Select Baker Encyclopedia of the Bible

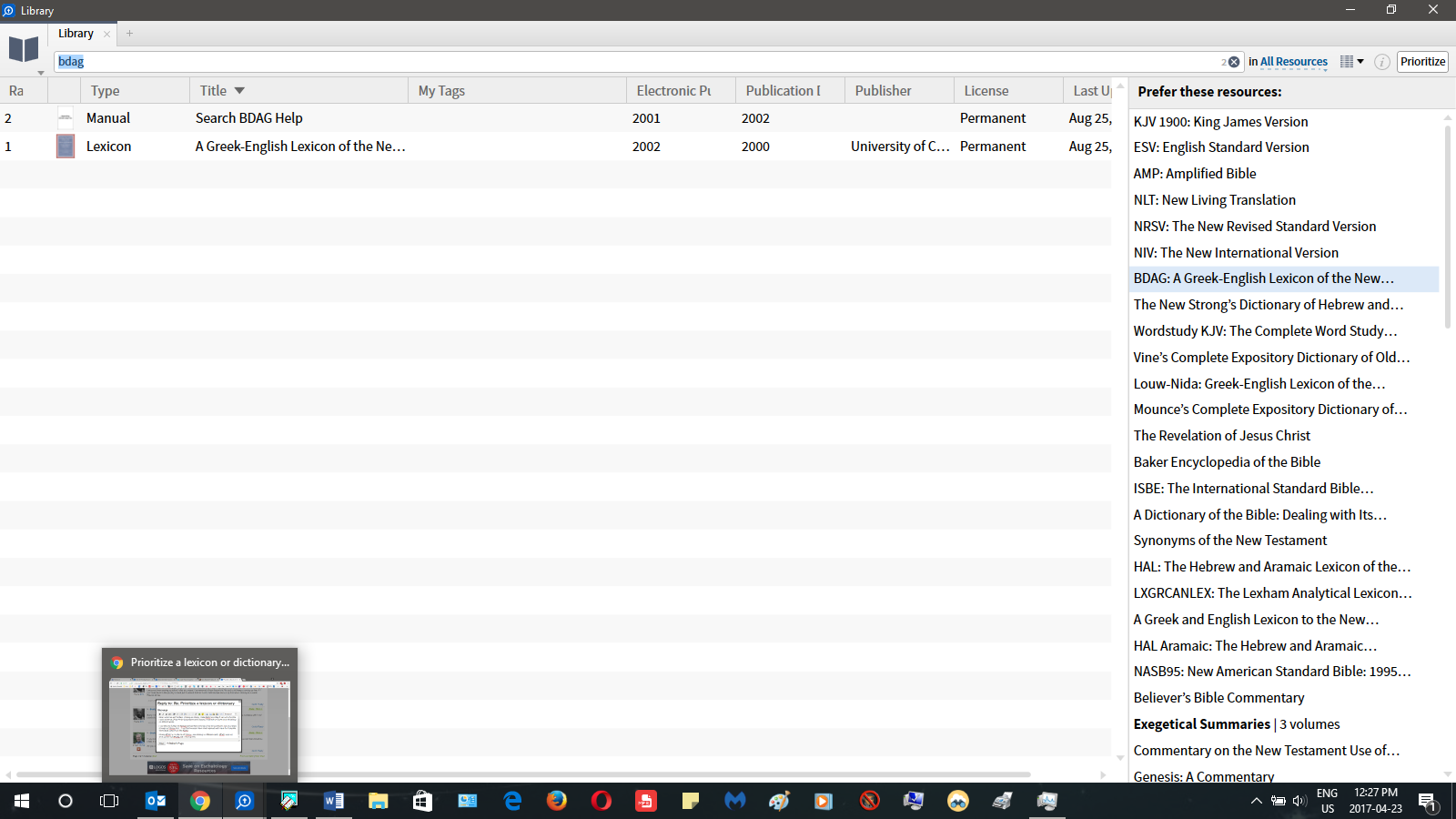tap(1227, 462)
